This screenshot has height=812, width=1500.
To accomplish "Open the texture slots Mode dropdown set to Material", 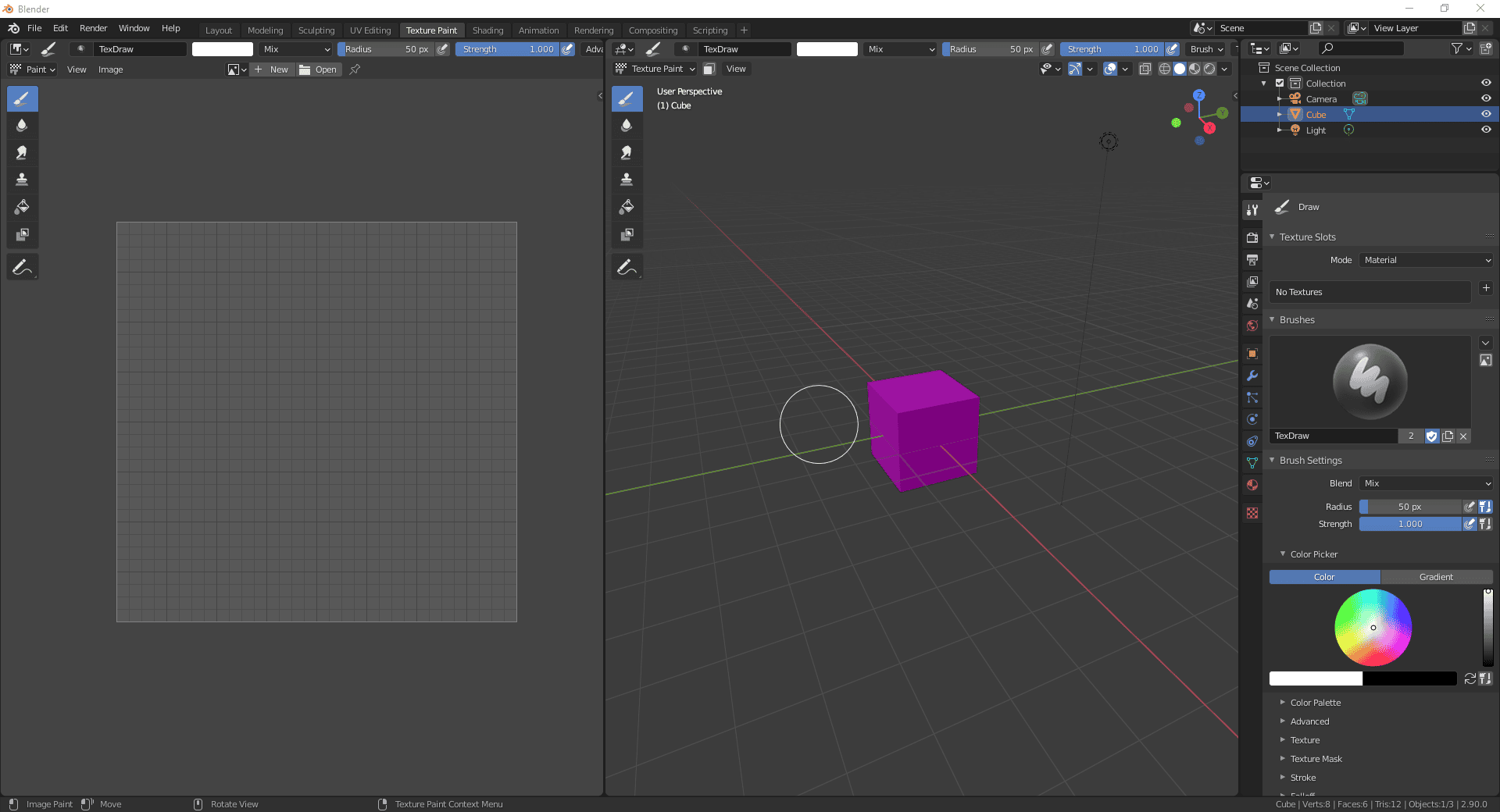I will click(1424, 260).
